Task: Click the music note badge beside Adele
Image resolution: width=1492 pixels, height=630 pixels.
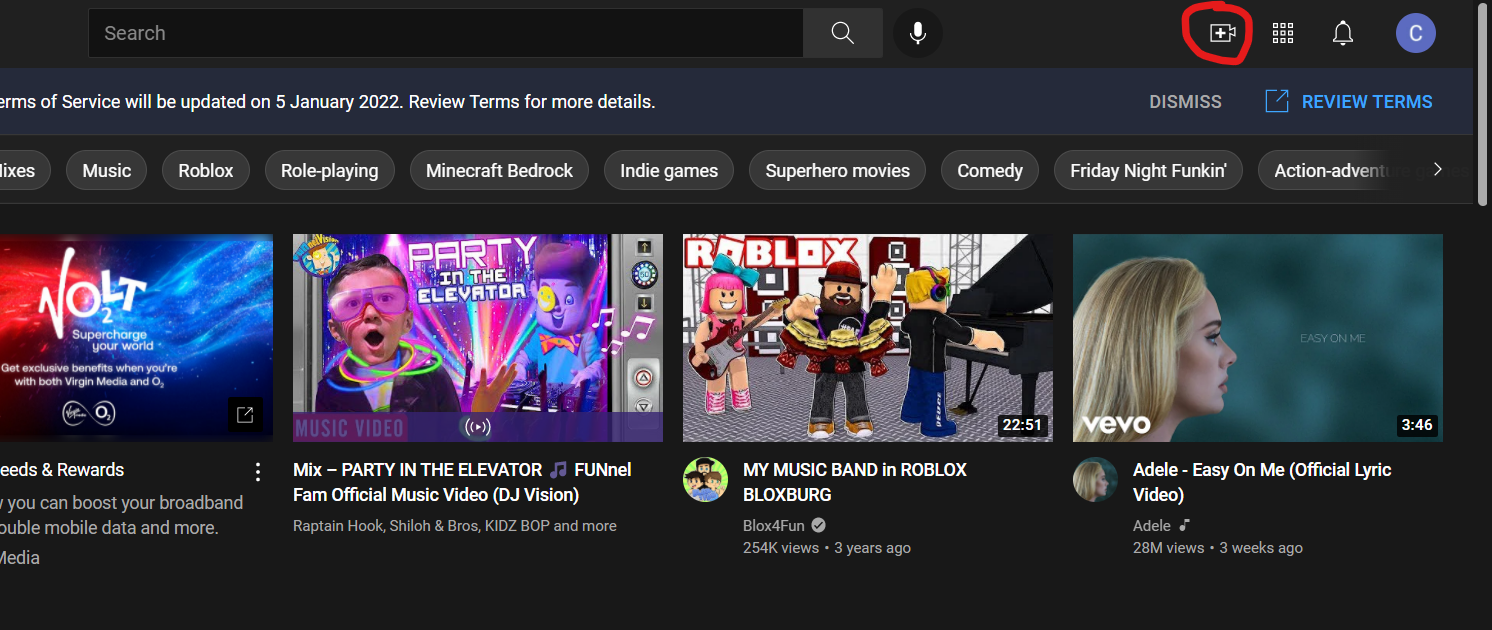Action: tap(1185, 525)
